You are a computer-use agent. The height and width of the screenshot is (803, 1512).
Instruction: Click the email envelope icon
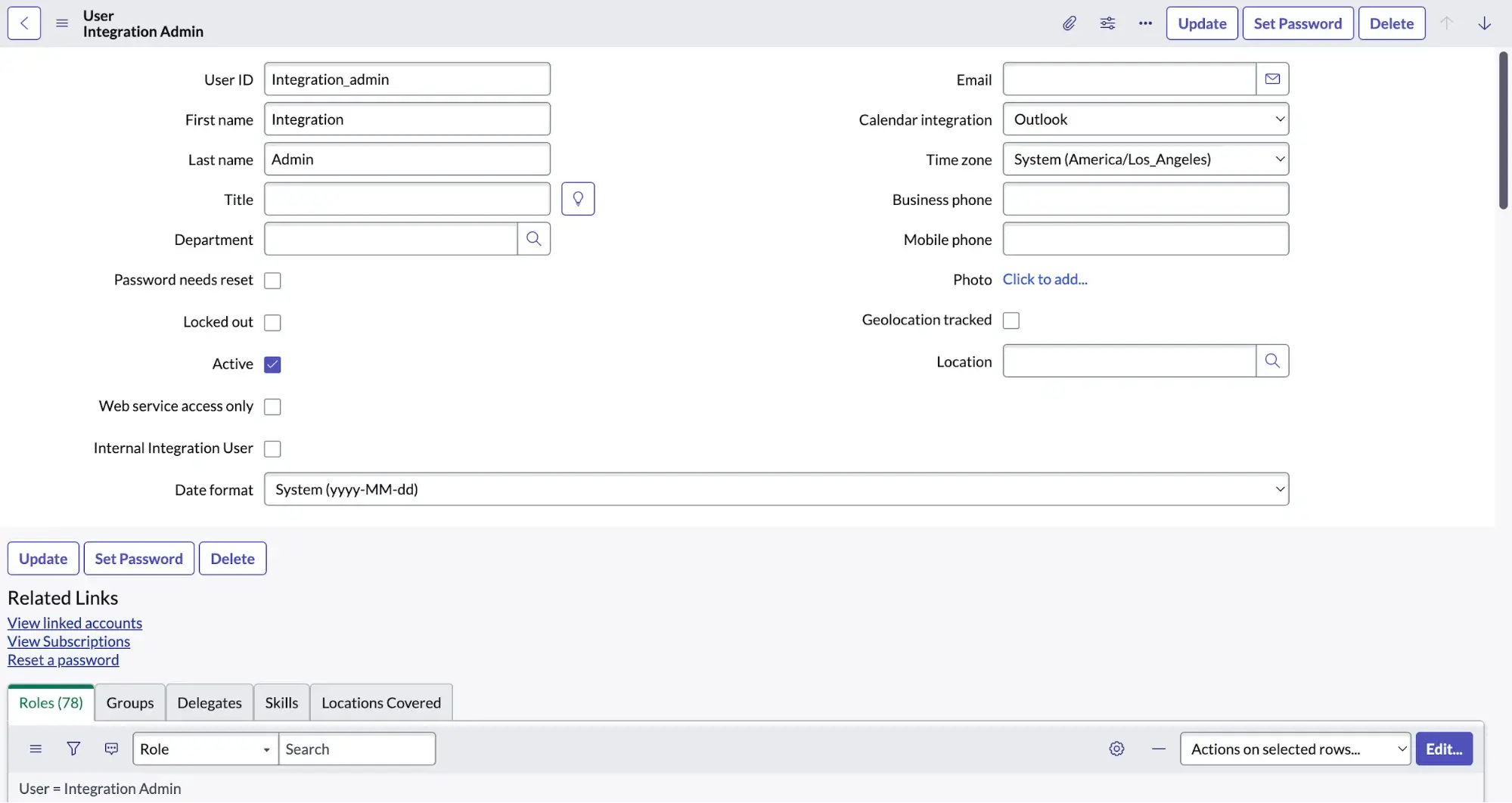point(1272,79)
